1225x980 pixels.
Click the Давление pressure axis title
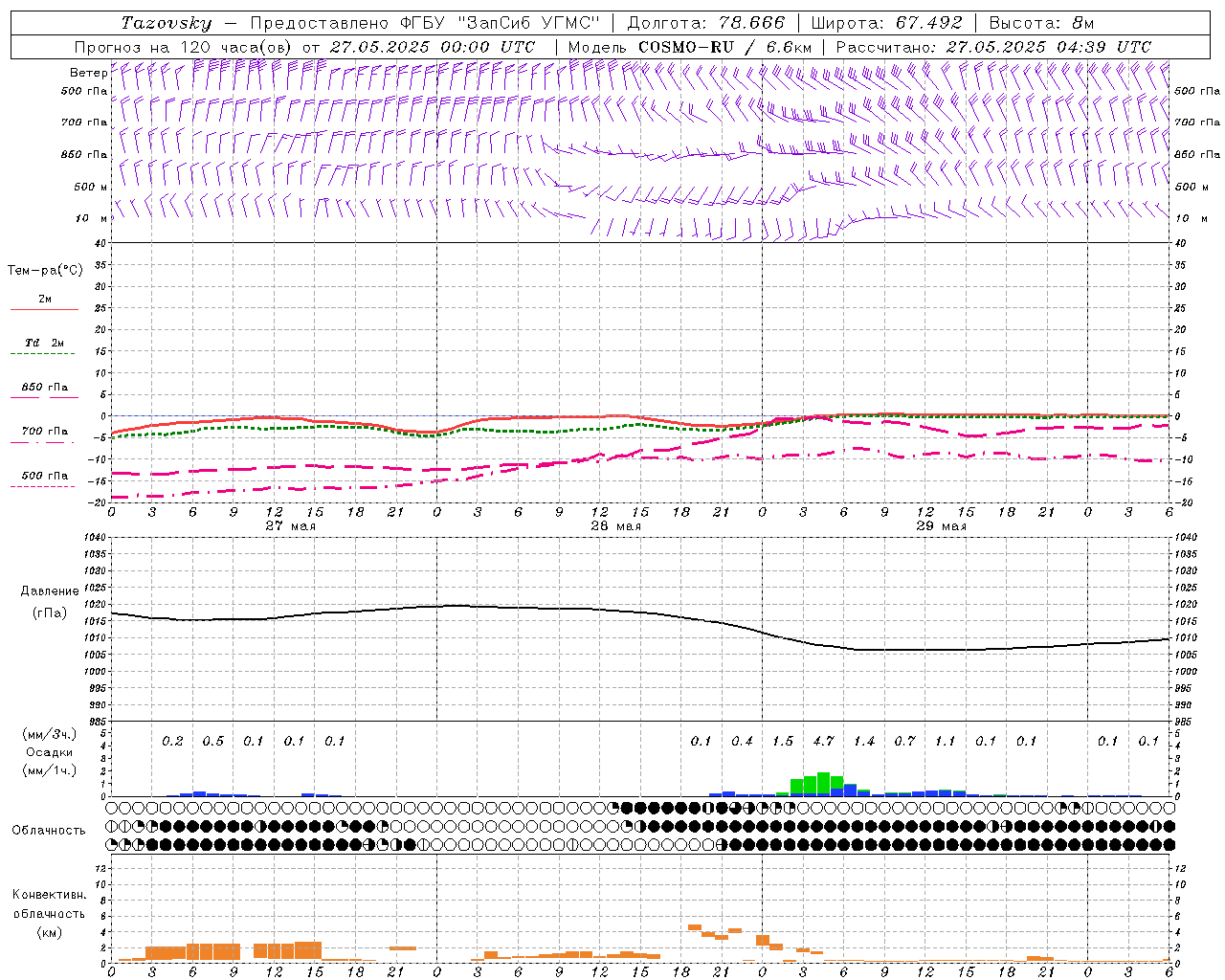50,591
